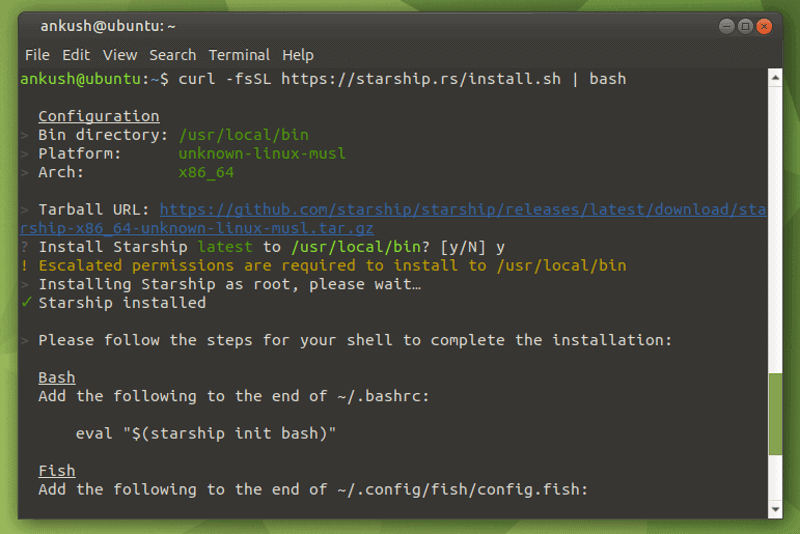This screenshot has height=534, width=800.
Task: Click the scrollbar down arrow
Action: [776, 508]
